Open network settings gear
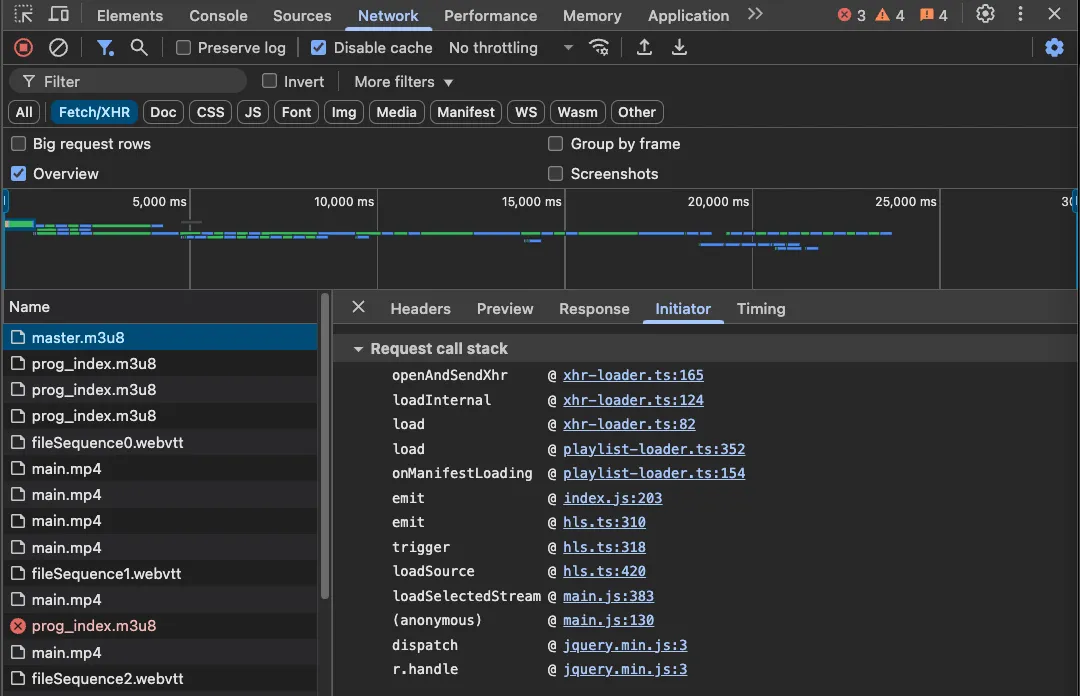This screenshot has width=1080, height=696. (x=1055, y=47)
